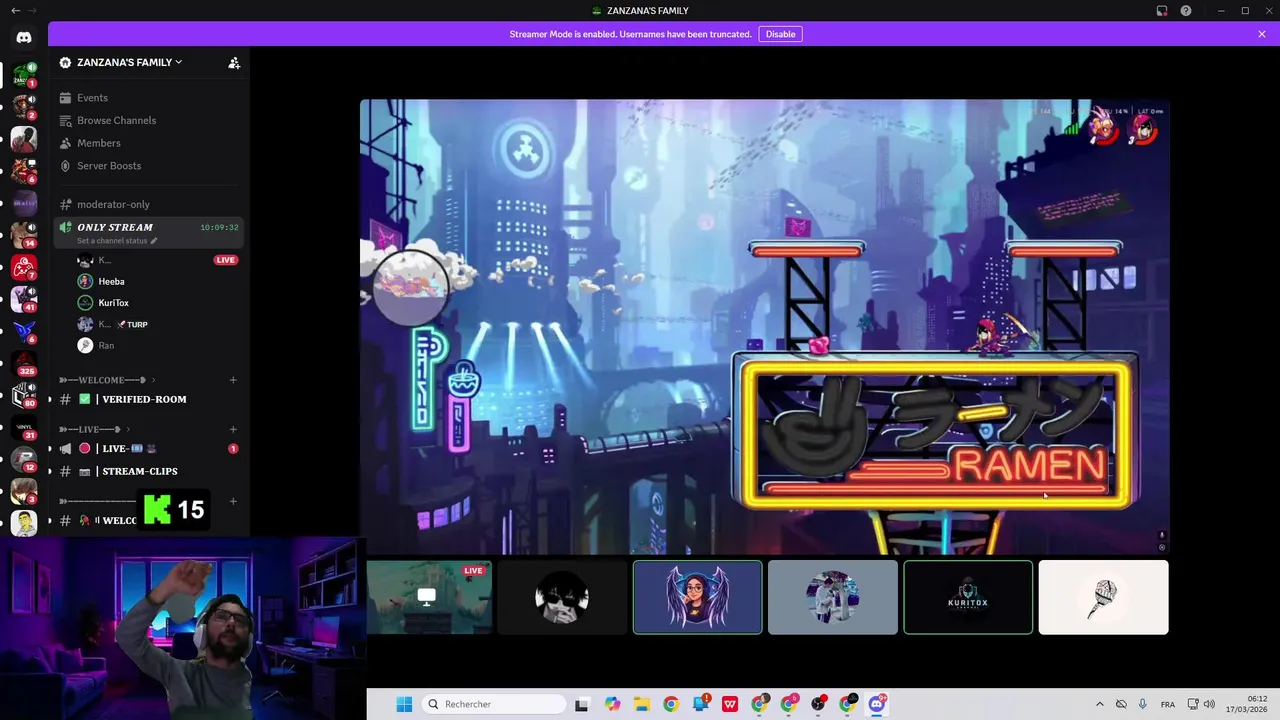Open the inbox icon in title bar

pyautogui.click(x=1162, y=11)
